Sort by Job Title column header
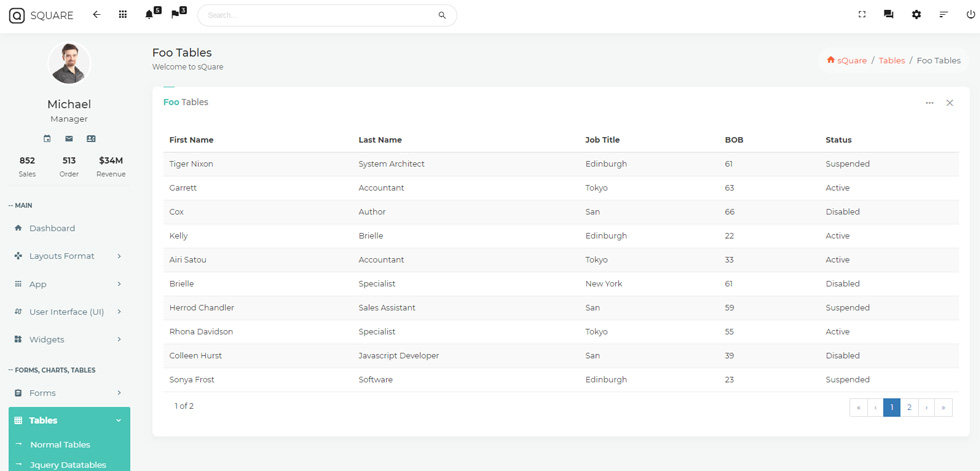980x471 pixels. (x=602, y=140)
